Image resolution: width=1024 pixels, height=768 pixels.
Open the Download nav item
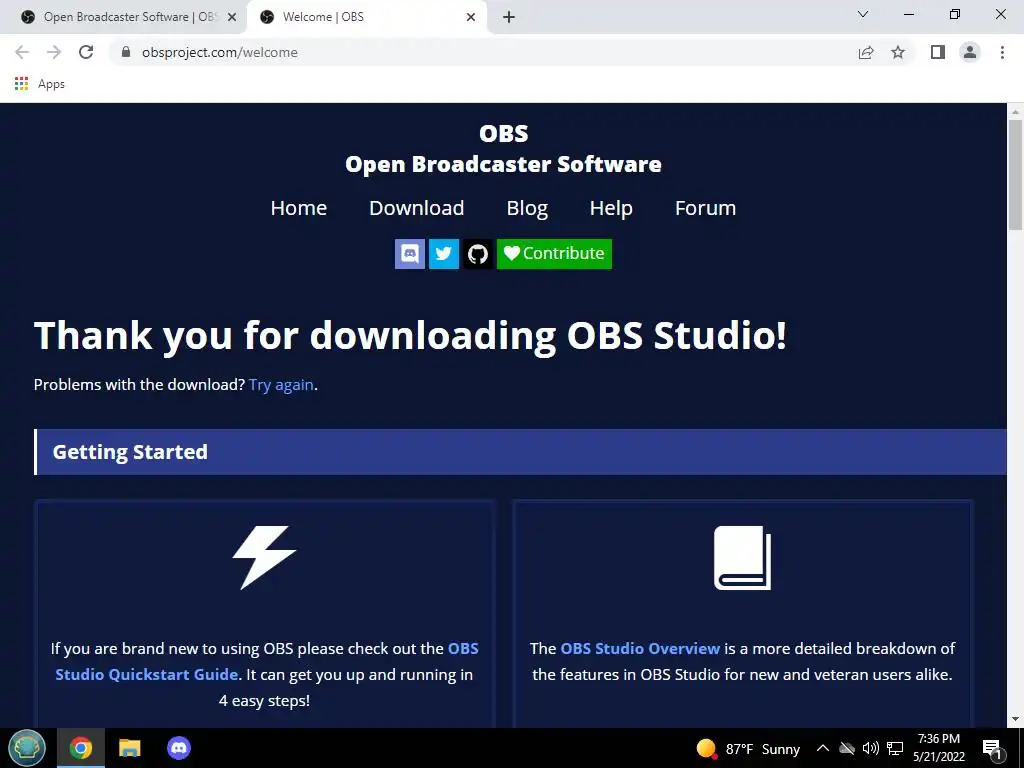[417, 208]
